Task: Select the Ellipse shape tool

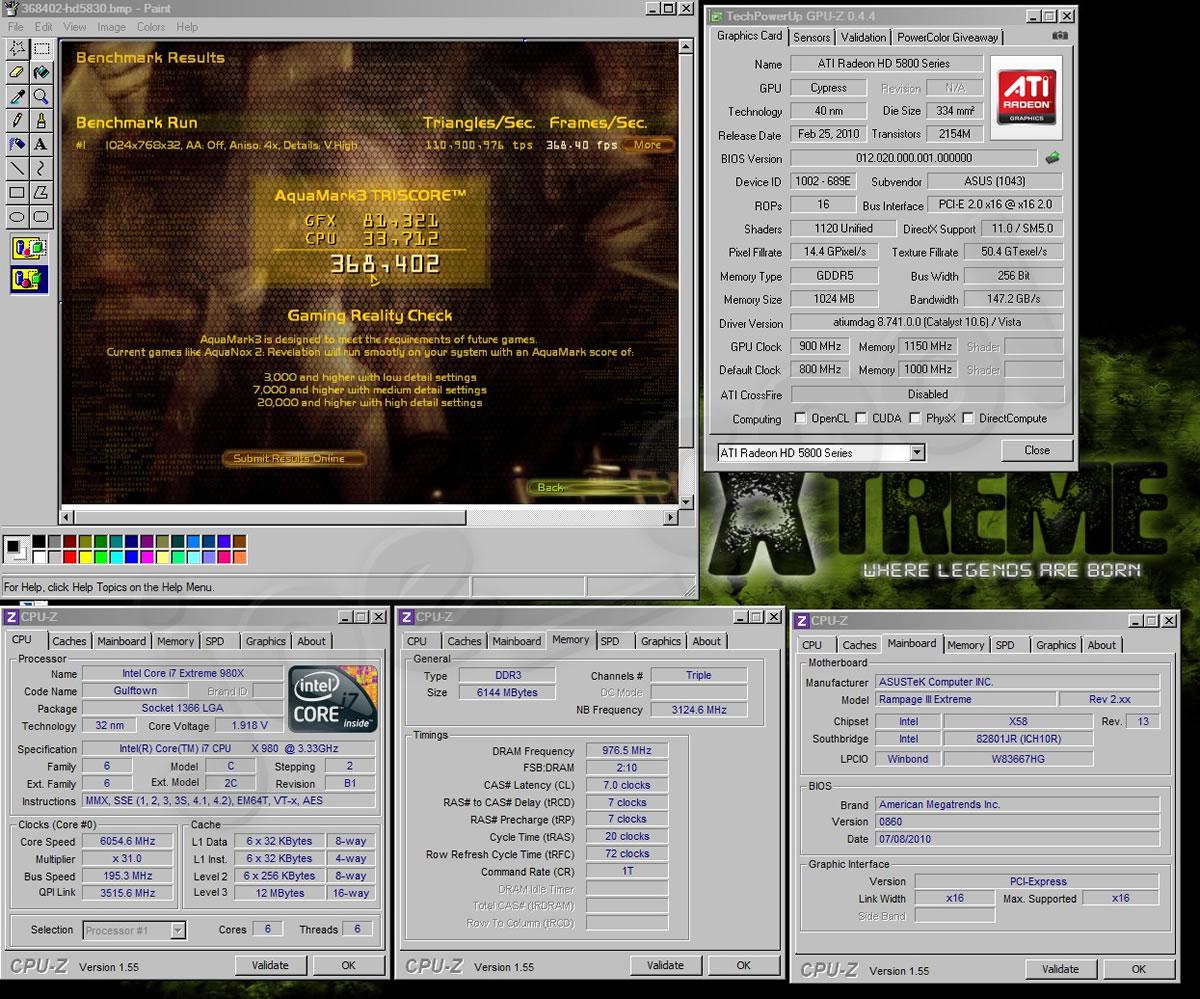Action: [17, 216]
